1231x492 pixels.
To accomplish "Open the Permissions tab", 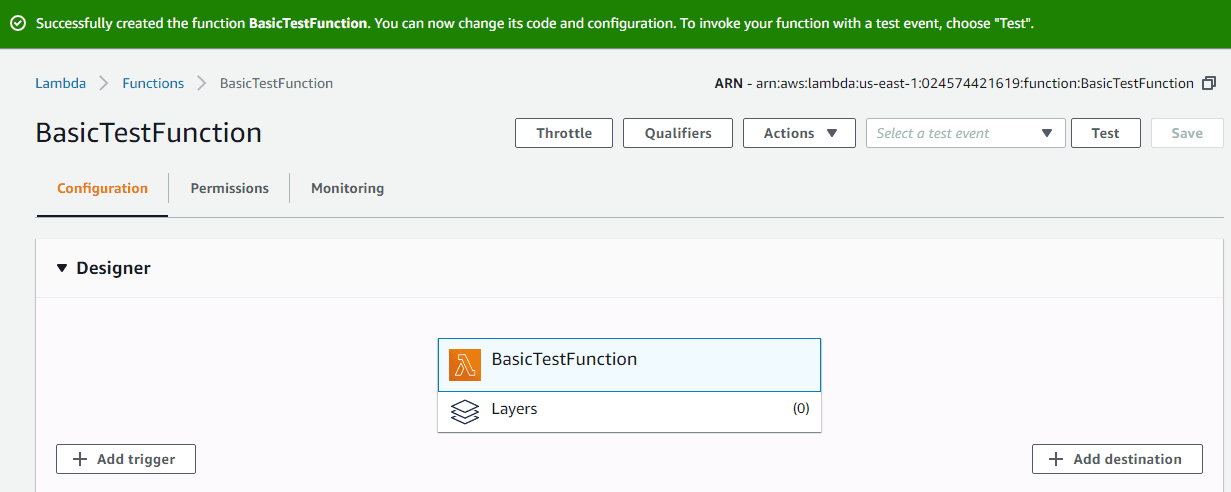I will click(x=229, y=188).
